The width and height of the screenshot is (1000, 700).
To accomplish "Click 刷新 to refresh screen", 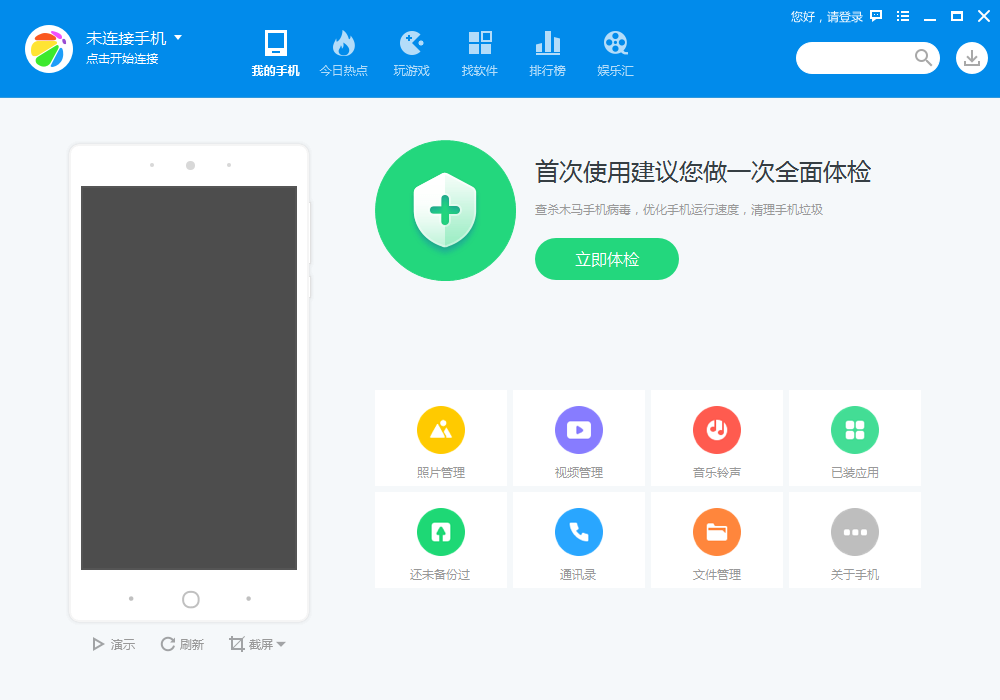I will click(x=182, y=645).
